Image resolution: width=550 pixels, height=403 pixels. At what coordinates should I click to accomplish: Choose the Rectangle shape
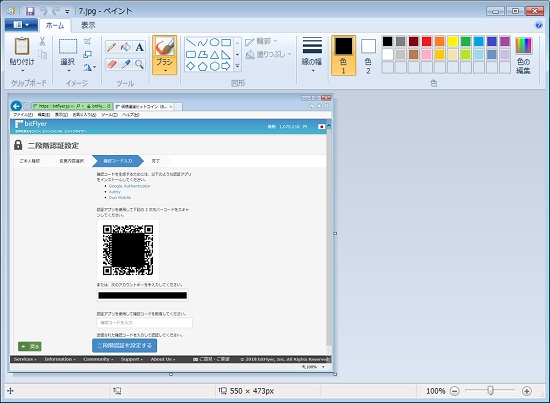[x=226, y=43]
